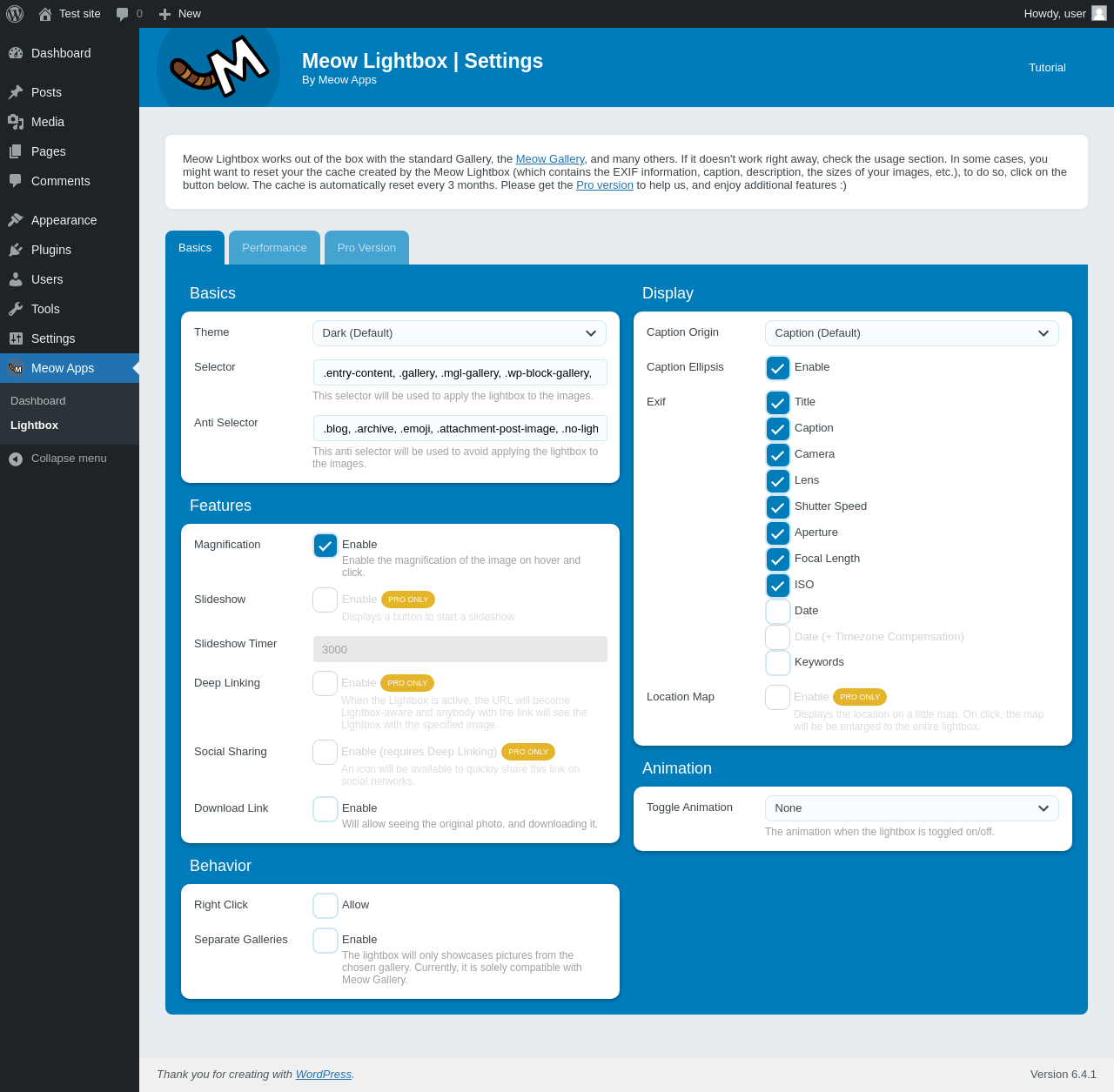
Task: Switch to the Basics tab
Action: point(195,248)
